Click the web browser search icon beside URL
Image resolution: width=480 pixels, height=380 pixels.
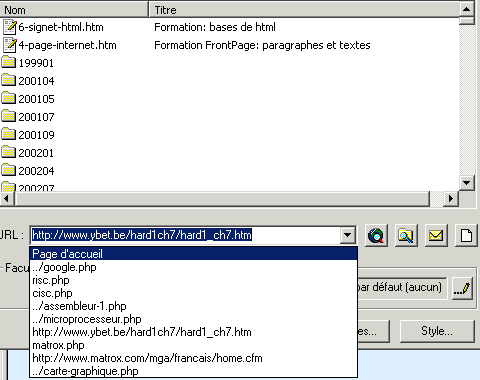[x=376, y=236]
